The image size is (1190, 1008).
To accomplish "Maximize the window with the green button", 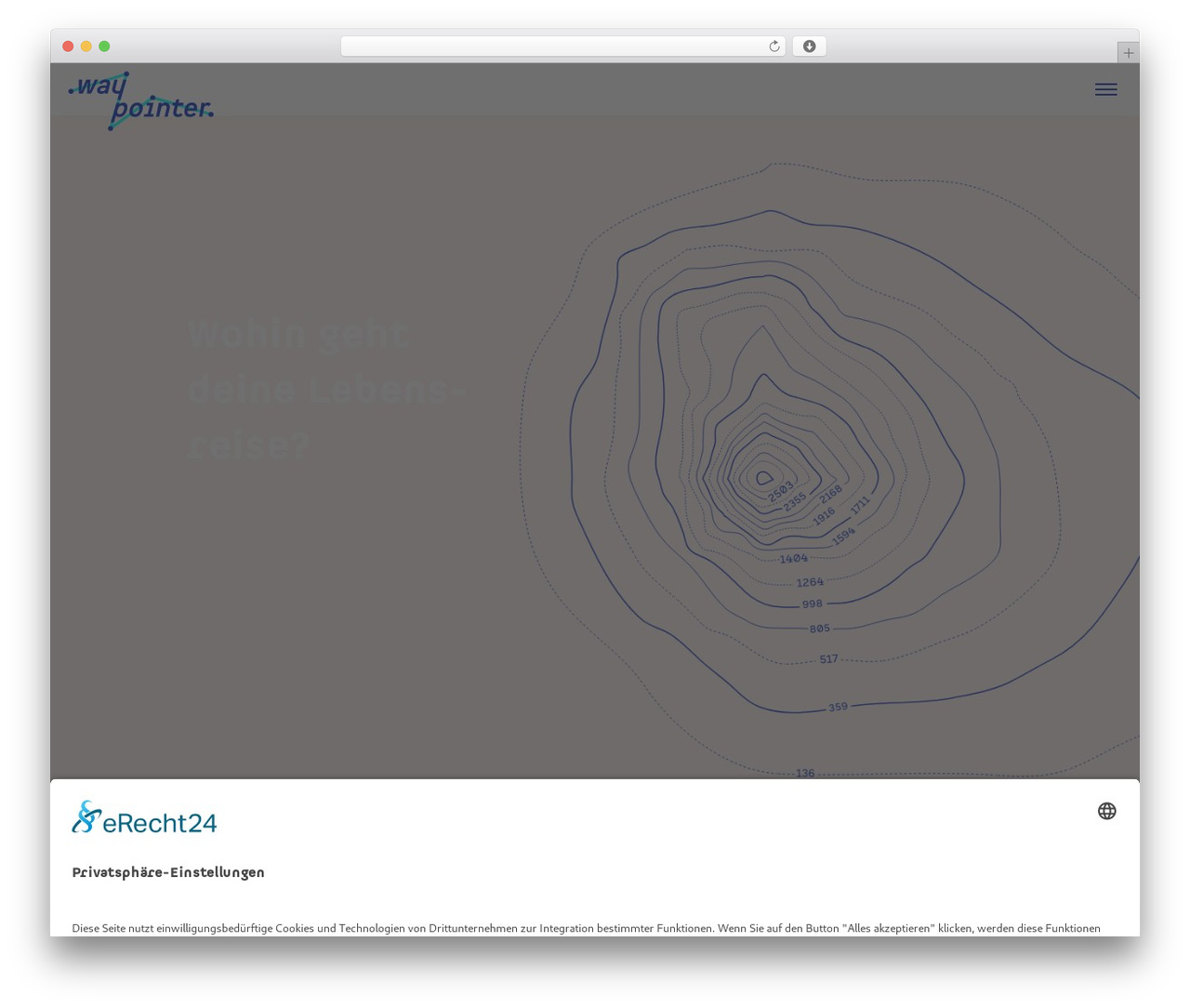I will [104, 46].
